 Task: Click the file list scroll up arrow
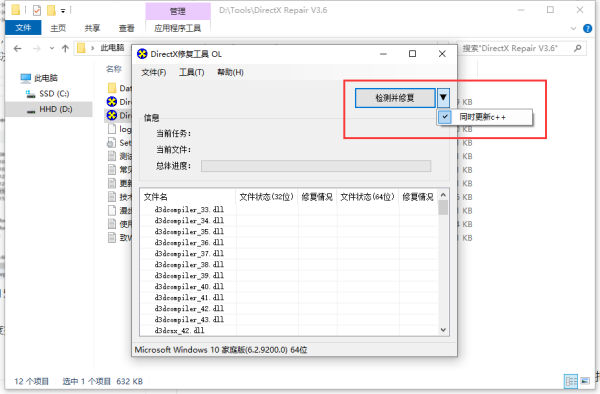(x=443, y=195)
